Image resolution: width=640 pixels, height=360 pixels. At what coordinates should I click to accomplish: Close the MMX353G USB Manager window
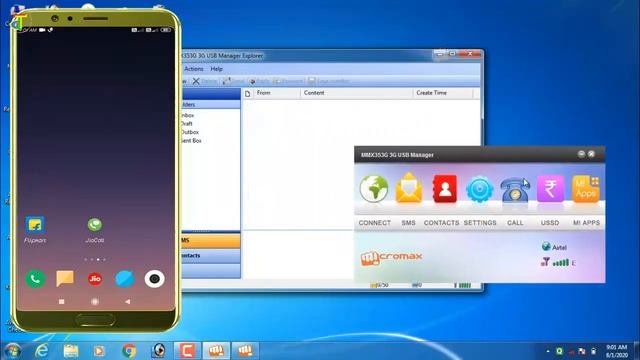(x=591, y=154)
